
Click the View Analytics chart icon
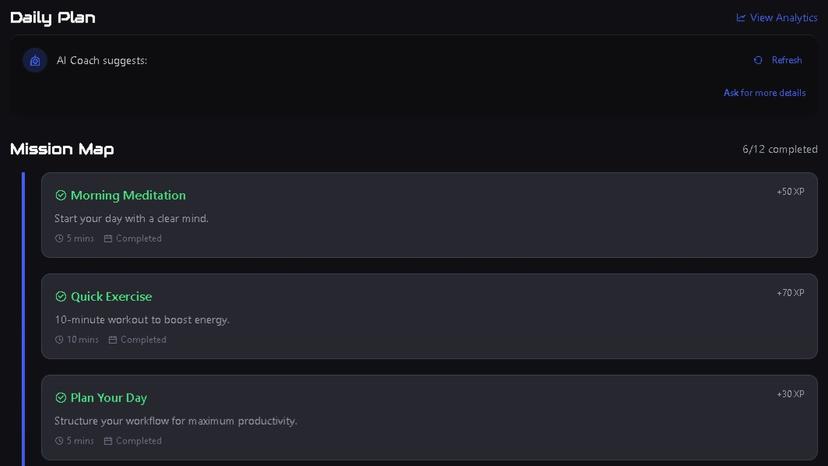741,17
